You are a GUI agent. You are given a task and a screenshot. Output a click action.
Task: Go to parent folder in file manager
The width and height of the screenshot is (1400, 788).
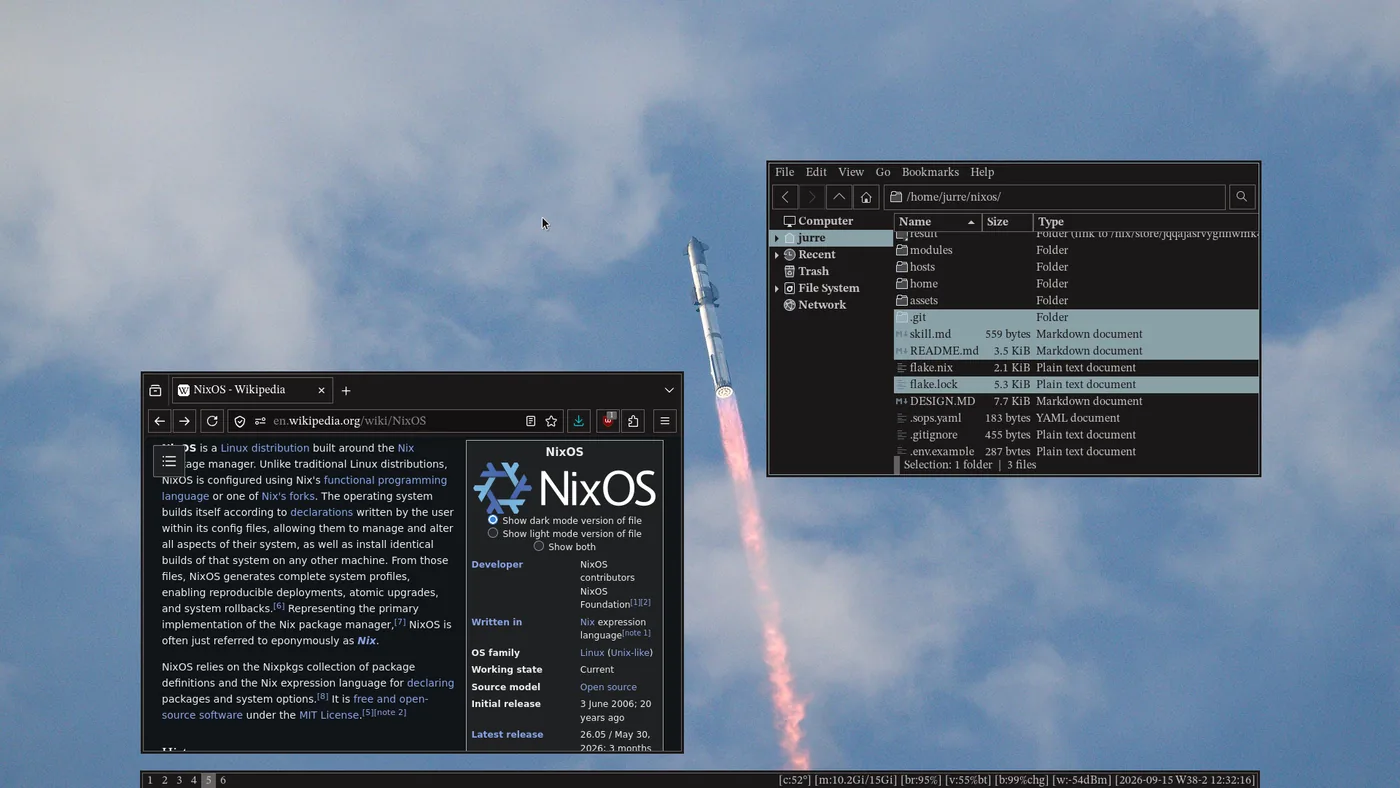pyautogui.click(x=839, y=197)
